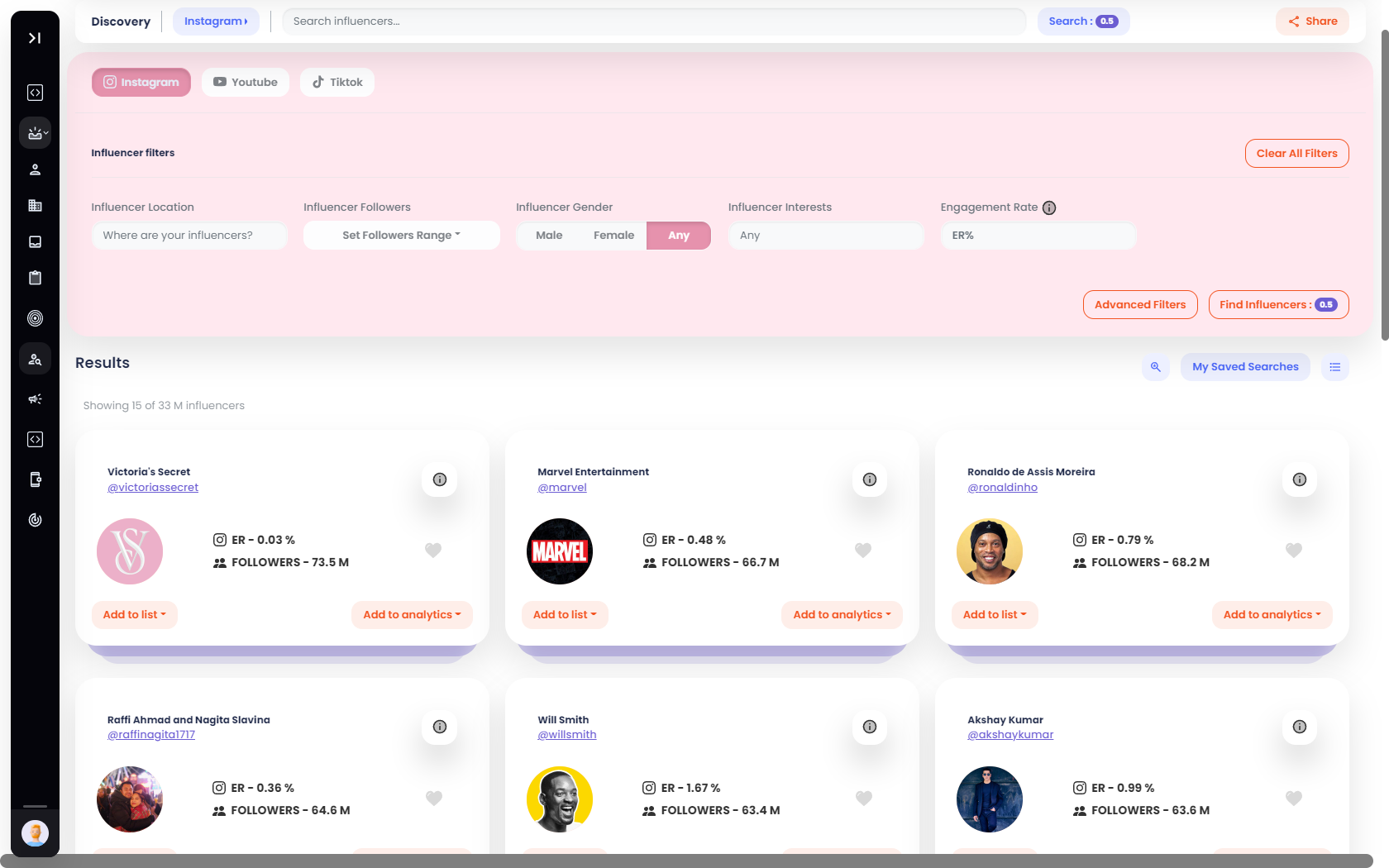This screenshot has height=868, width=1389.
Task: Click the horizontal scrollbar at the bottom
Action: [x=686, y=861]
